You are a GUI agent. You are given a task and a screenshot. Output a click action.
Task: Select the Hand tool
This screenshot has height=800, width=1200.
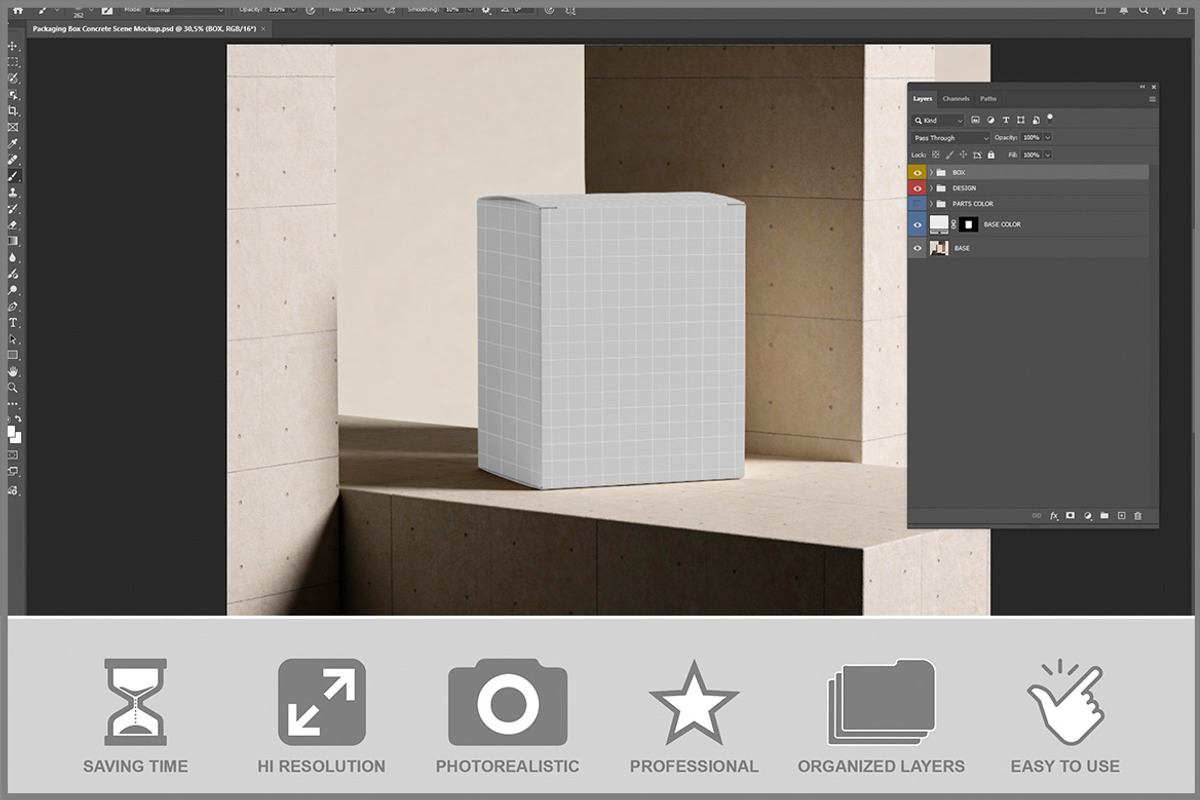[x=13, y=371]
